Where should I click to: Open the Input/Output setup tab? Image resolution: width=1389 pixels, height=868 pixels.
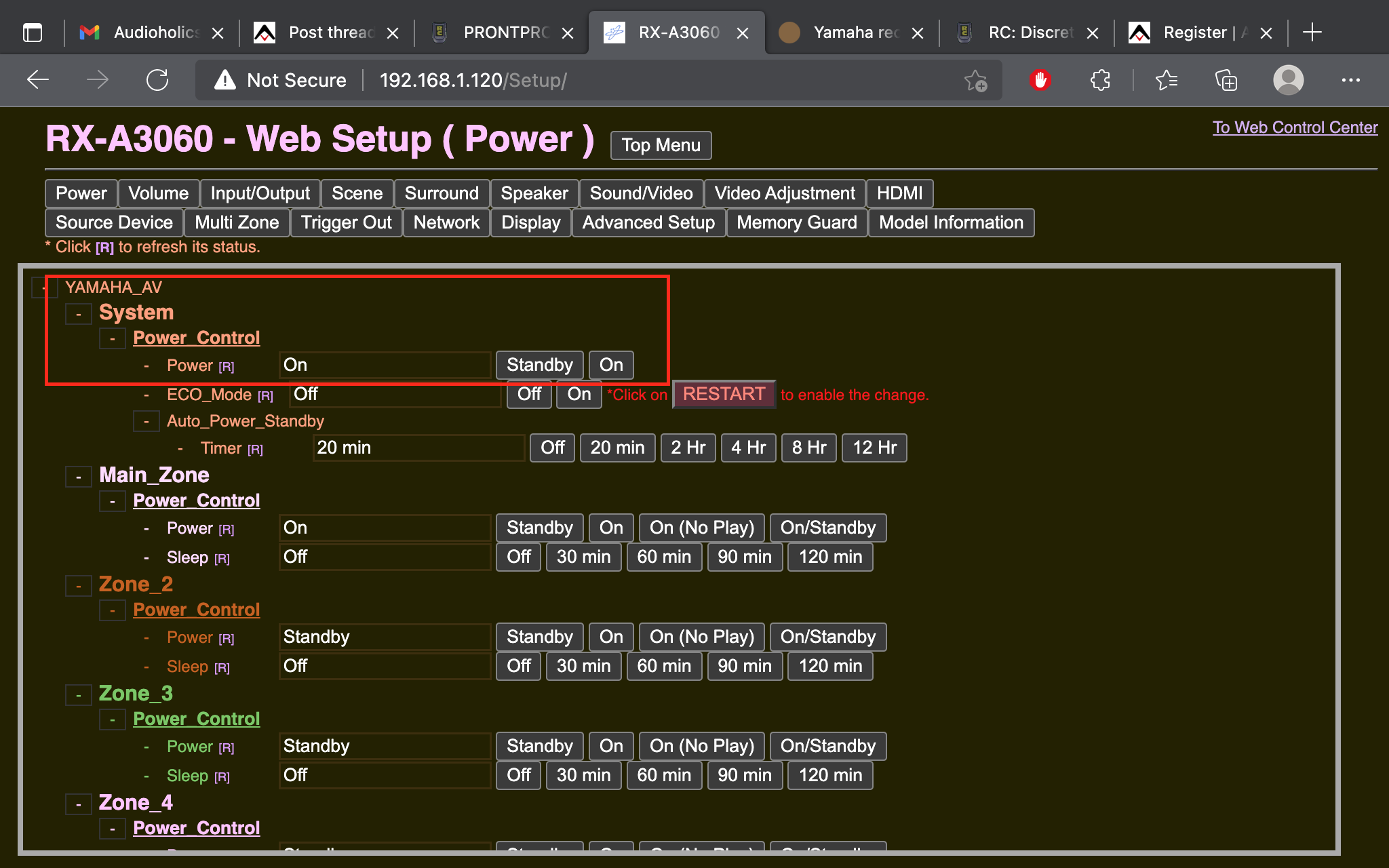tap(260, 193)
